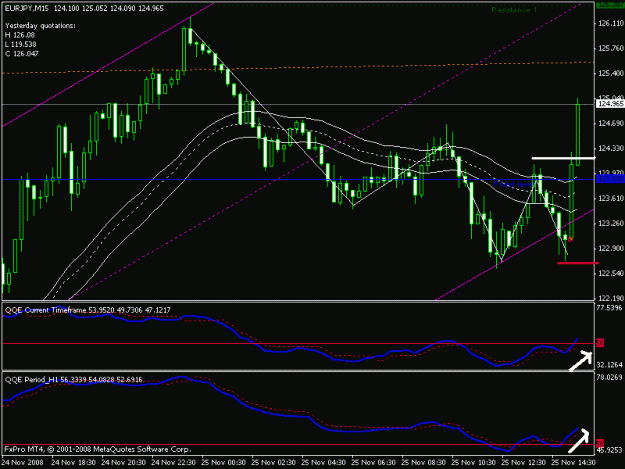625x469 pixels.
Task: Click the small red circle marker near last candles
Action: click(x=570, y=239)
